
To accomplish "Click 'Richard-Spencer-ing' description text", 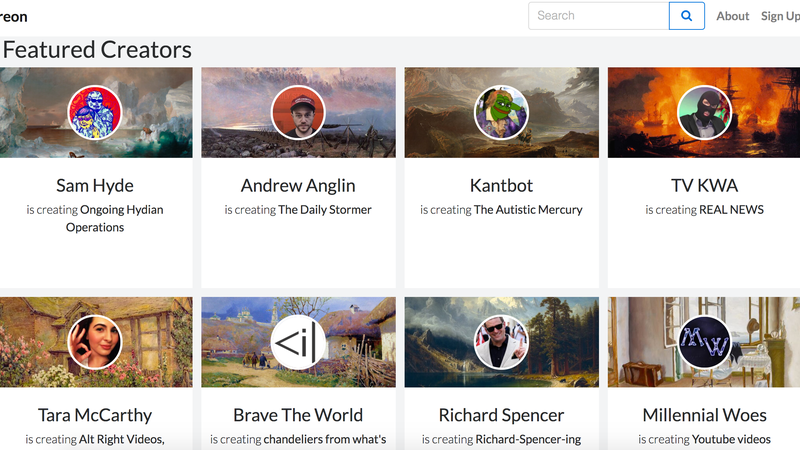I will pos(528,439).
